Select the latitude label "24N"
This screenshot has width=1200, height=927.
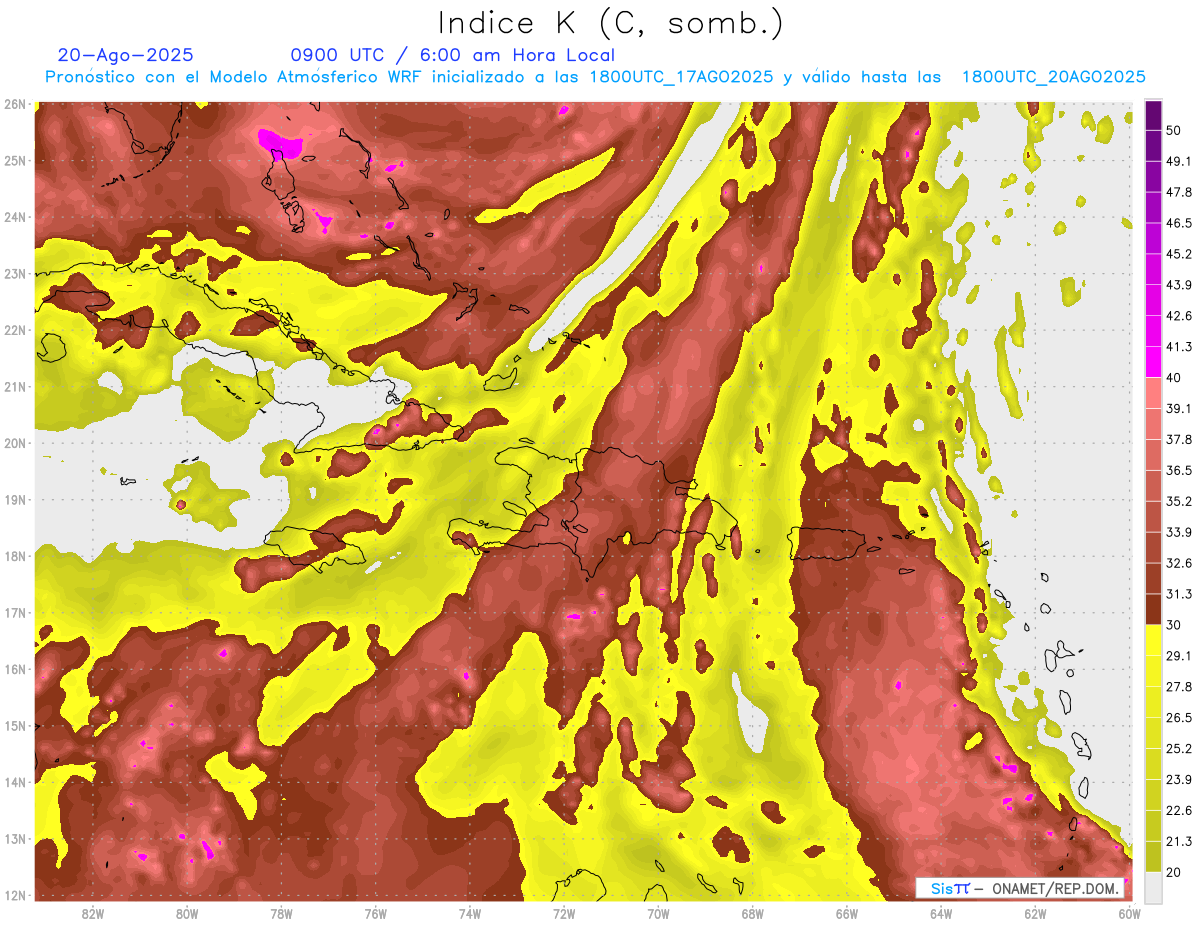[x=15, y=217]
